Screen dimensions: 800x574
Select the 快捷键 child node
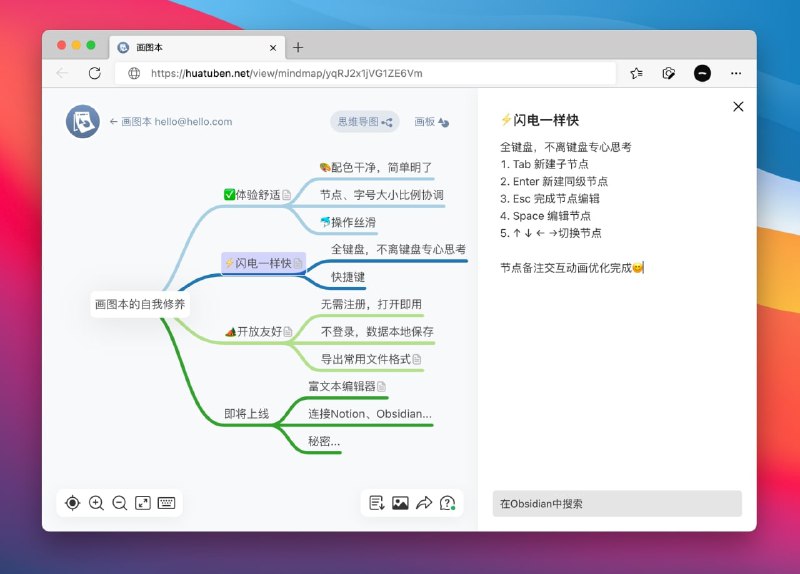348,277
